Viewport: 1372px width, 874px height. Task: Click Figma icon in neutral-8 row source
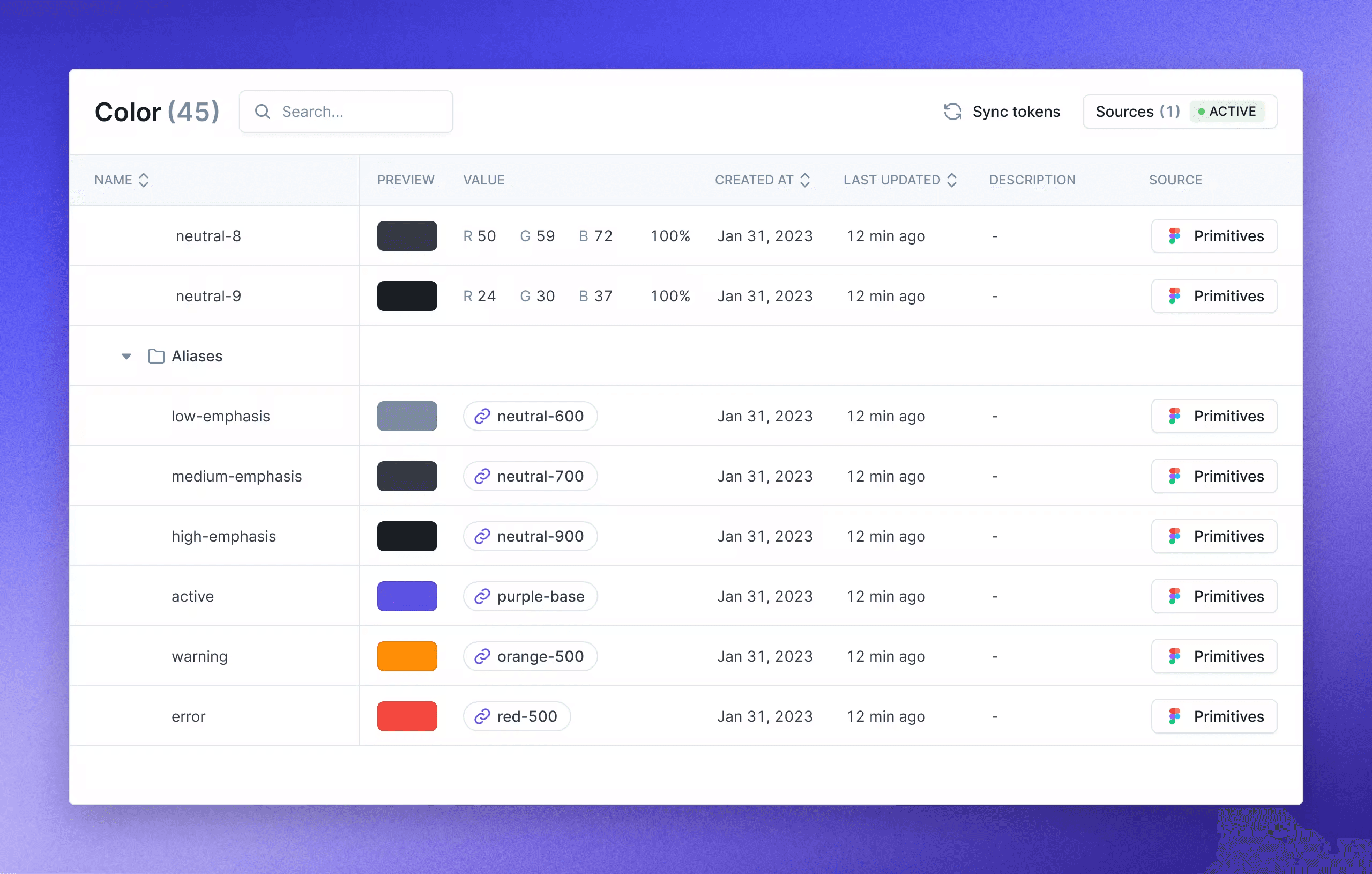(1174, 236)
